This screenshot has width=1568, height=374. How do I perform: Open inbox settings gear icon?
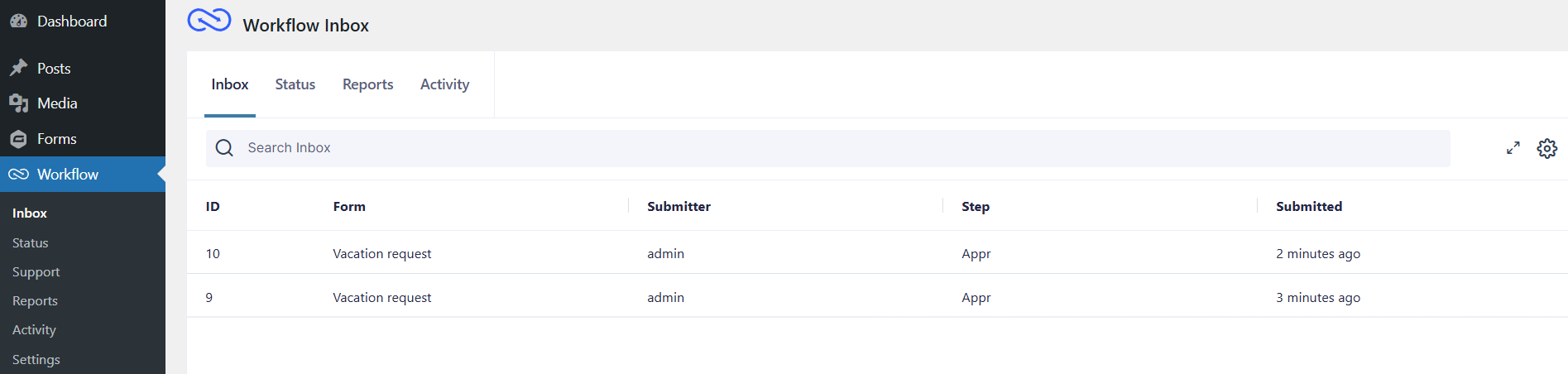(x=1546, y=148)
